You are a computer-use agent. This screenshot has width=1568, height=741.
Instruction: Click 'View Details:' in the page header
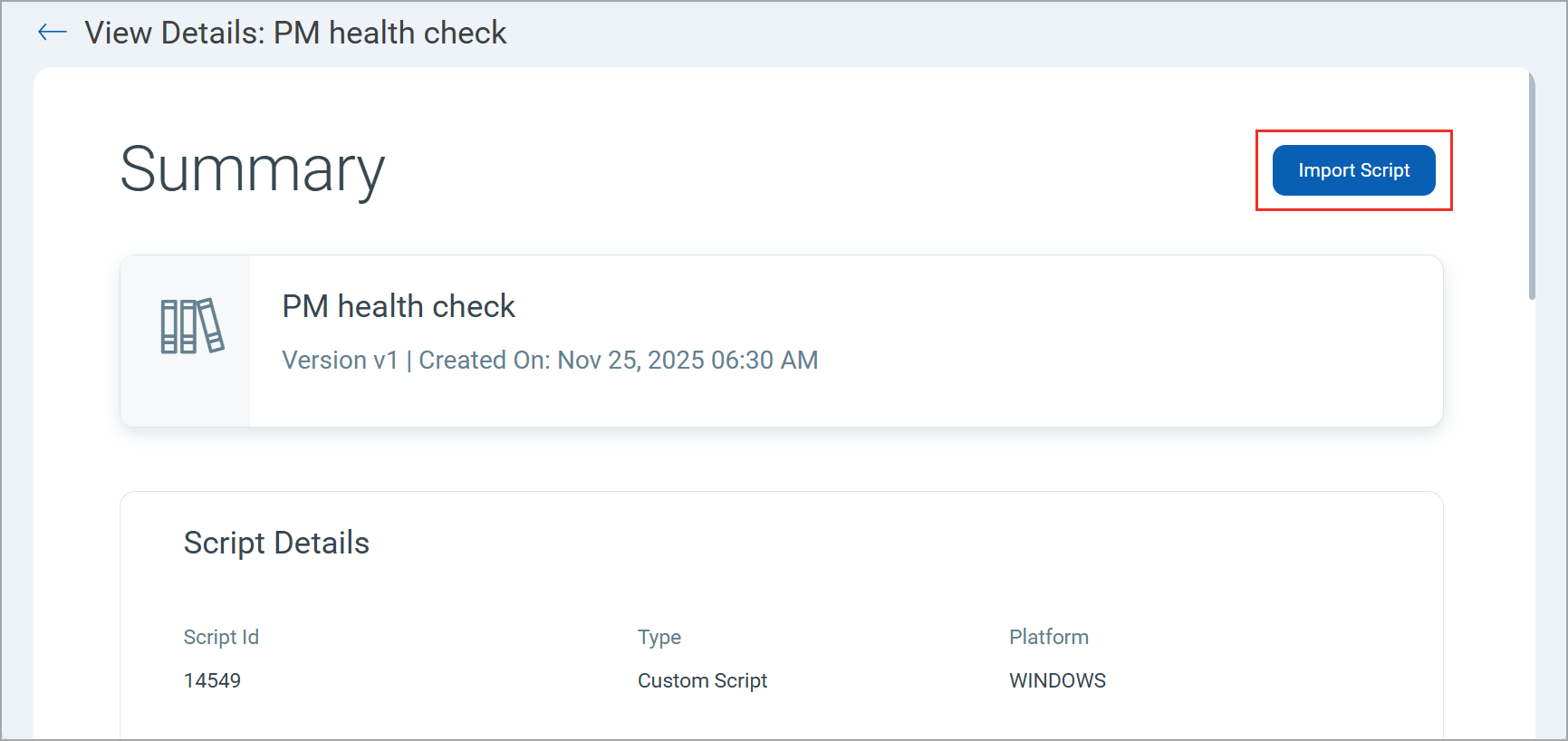tap(175, 34)
